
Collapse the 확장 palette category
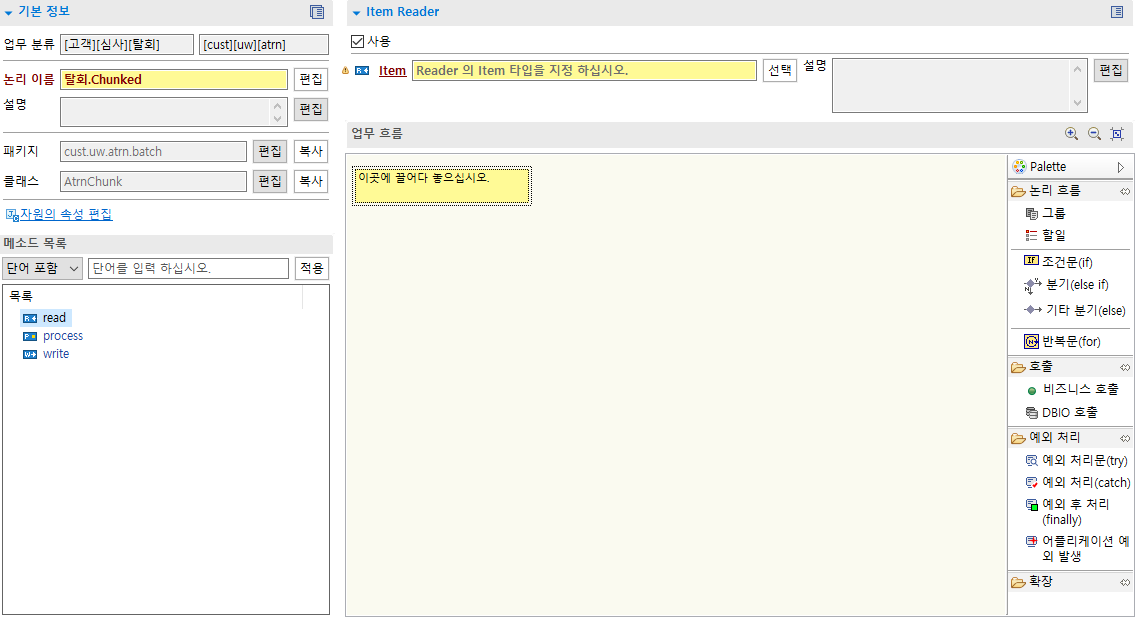coord(1125,581)
